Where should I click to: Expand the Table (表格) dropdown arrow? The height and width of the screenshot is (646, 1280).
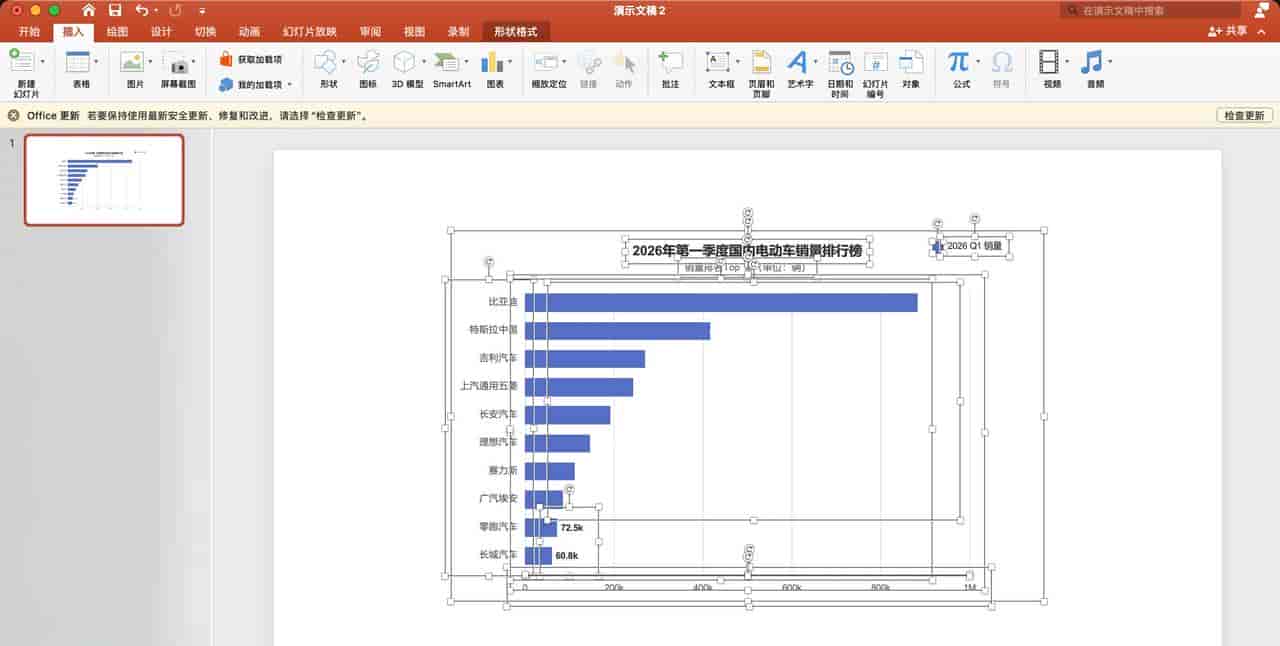coord(96,62)
